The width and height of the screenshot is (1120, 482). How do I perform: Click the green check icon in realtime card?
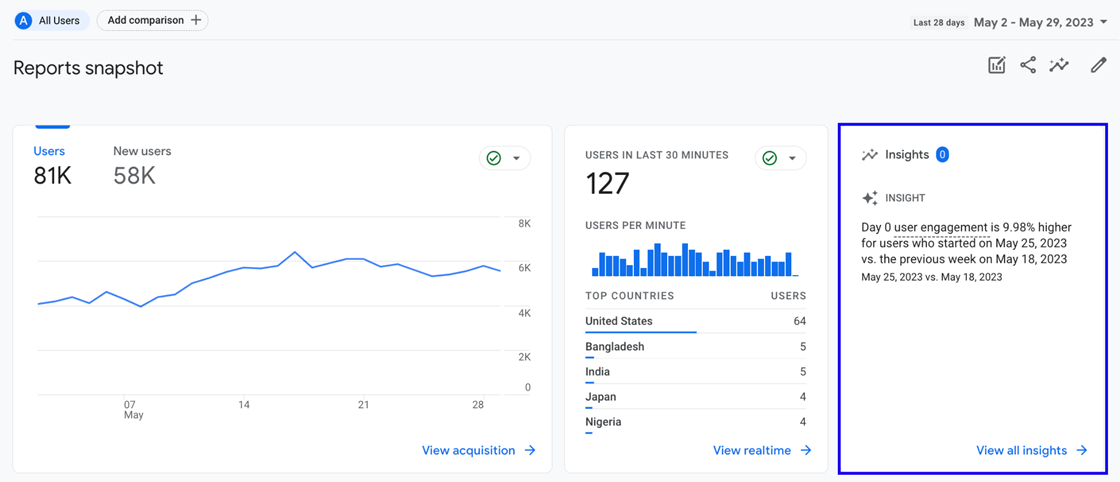(769, 158)
